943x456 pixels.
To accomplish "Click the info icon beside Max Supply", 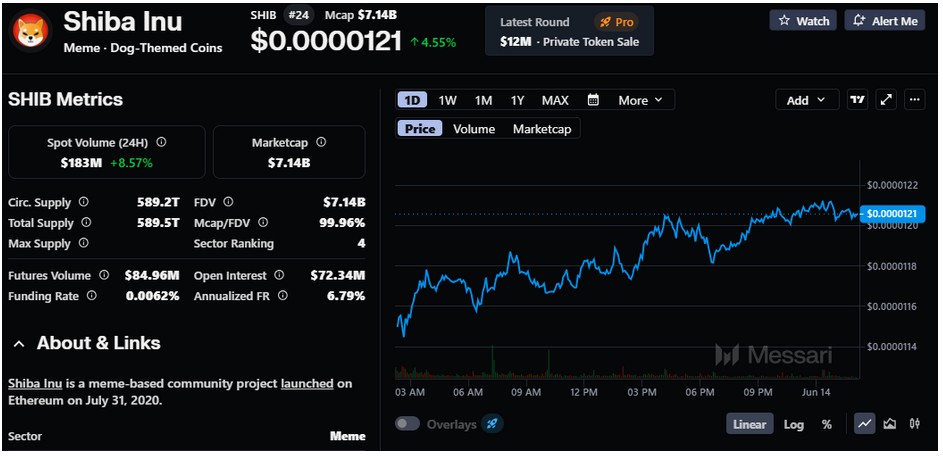I will tap(83, 243).
